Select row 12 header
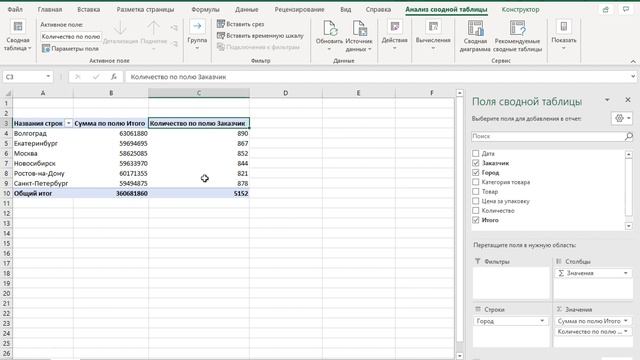Viewport: 640px width, 360px height. pyautogui.click(x=6, y=213)
